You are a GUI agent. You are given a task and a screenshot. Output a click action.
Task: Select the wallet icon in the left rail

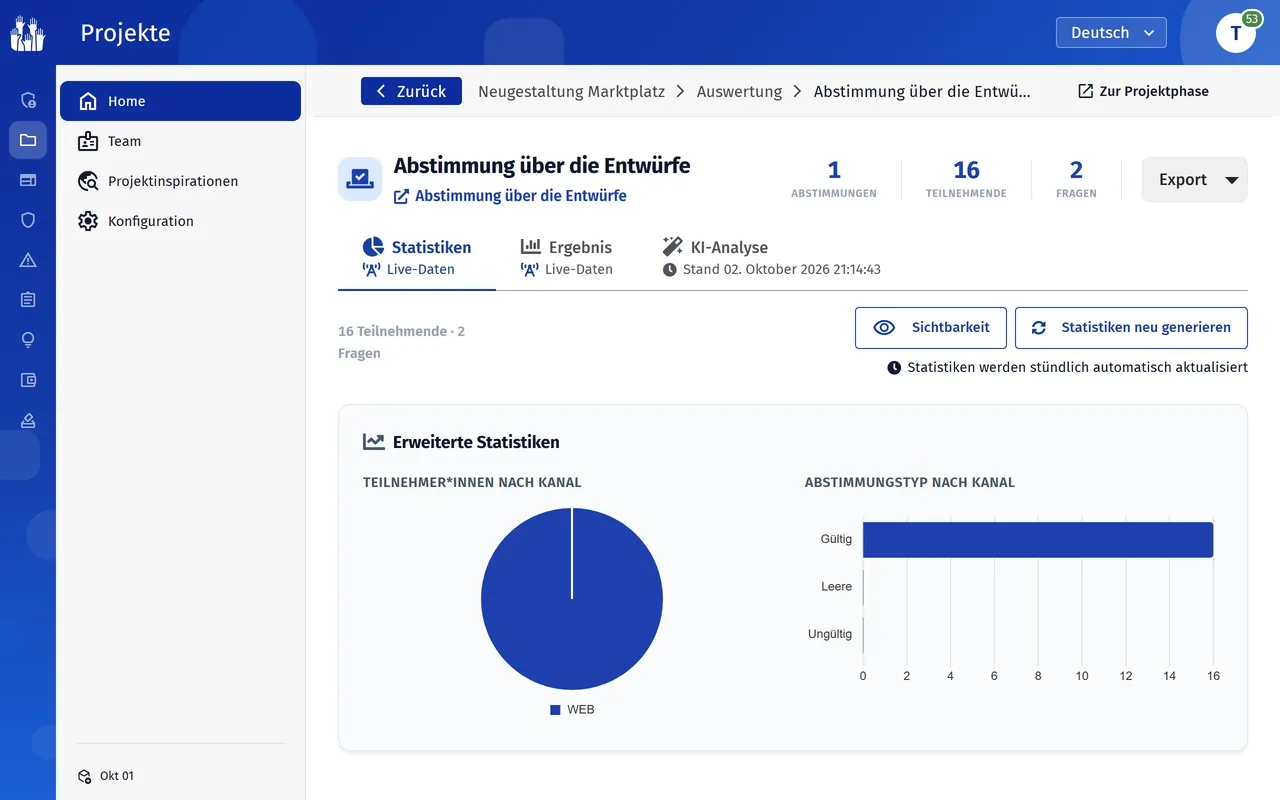pos(28,380)
